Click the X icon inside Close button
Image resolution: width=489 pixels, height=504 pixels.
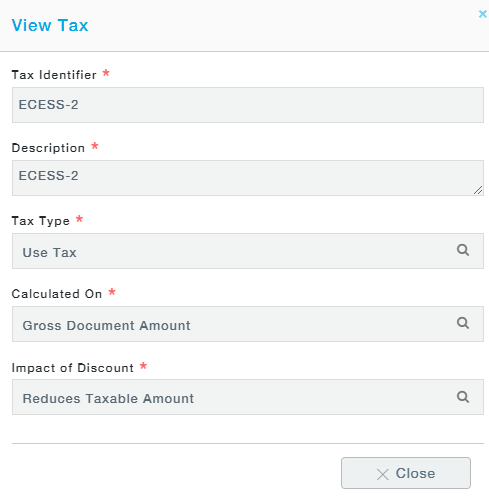[x=383, y=474]
